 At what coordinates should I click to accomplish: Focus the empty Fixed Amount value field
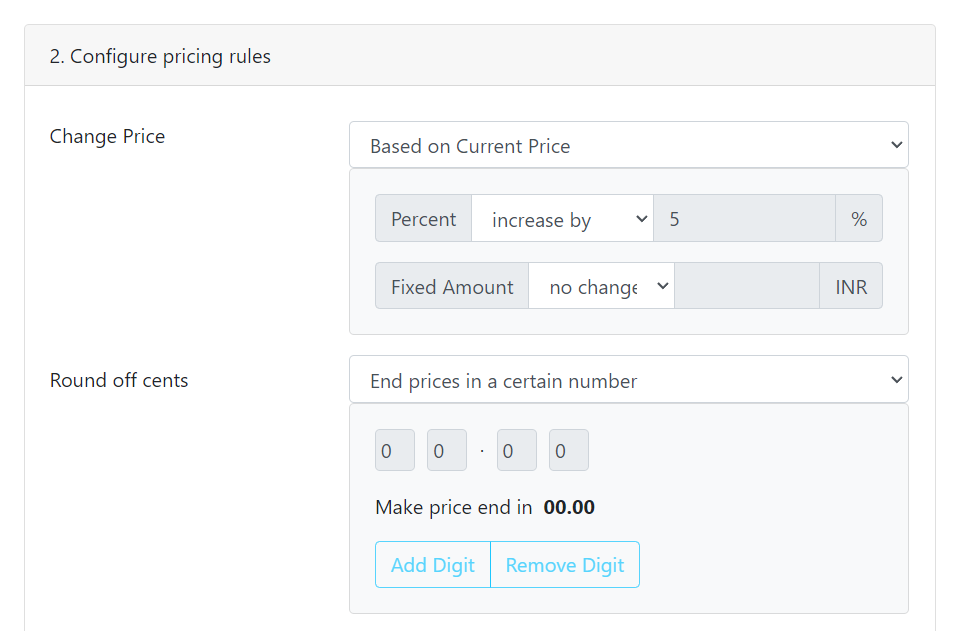pyautogui.click(x=747, y=287)
